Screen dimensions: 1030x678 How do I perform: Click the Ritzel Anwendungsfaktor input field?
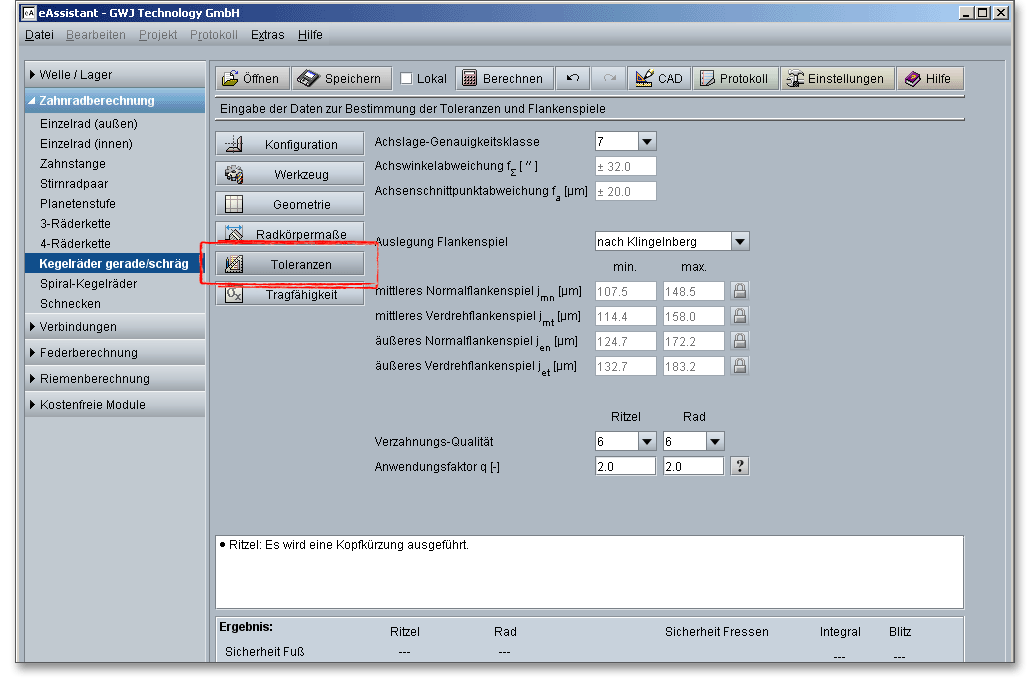tap(625, 466)
